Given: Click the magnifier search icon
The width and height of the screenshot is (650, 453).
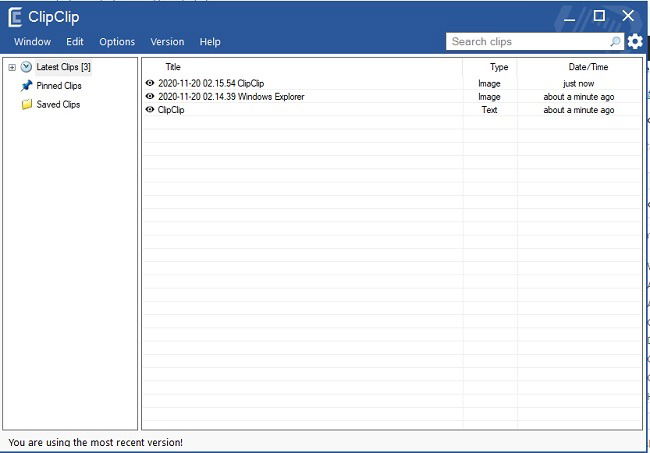Looking at the screenshot, I should pyautogui.click(x=615, y=41).
